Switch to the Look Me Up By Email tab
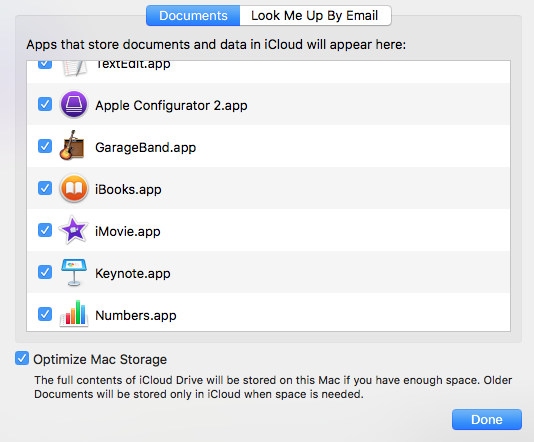This screenshot has height=442, width=534. click(315, 15)
